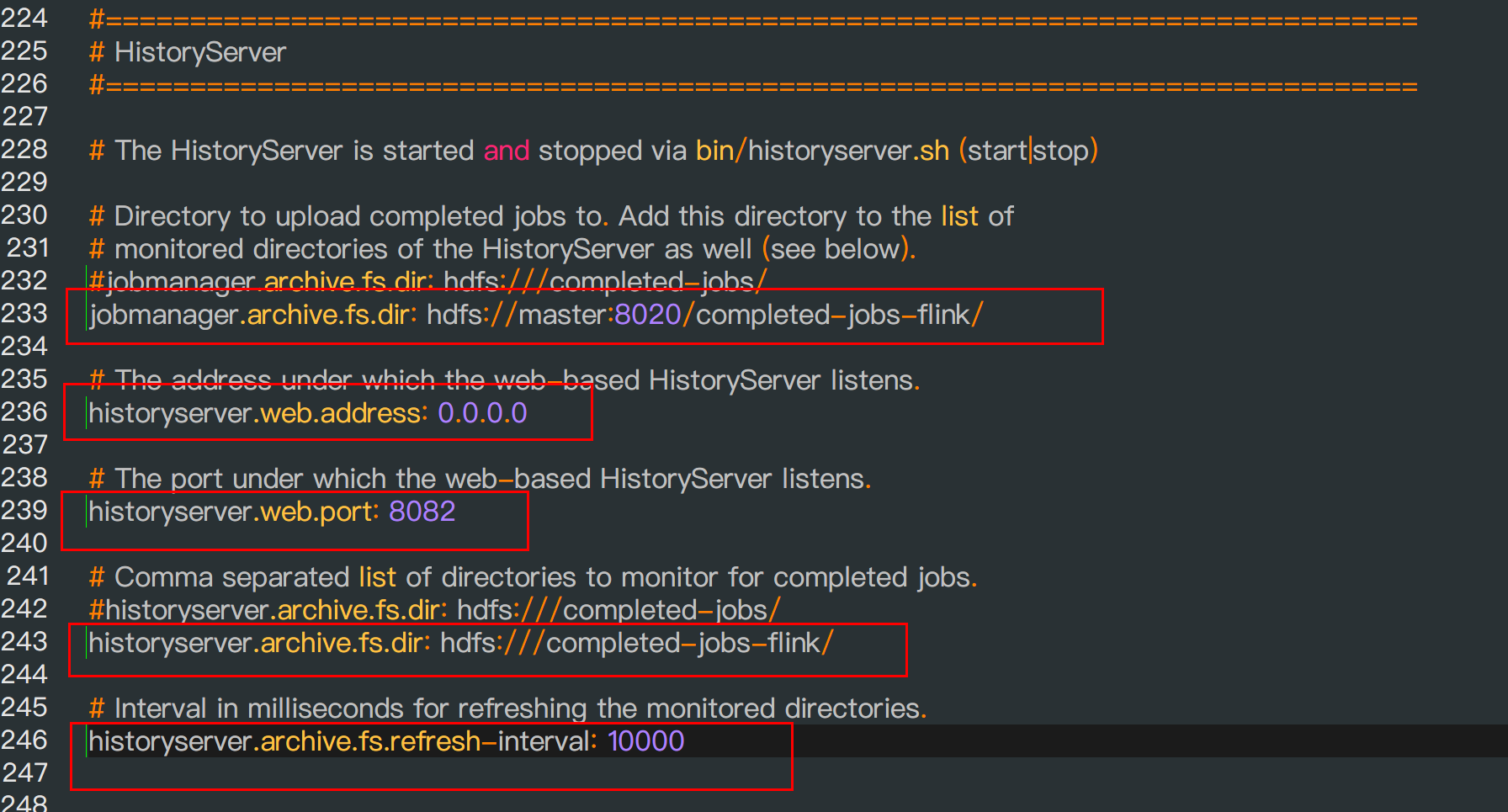Click the '10000' refresh interval value

pos(645,741)
